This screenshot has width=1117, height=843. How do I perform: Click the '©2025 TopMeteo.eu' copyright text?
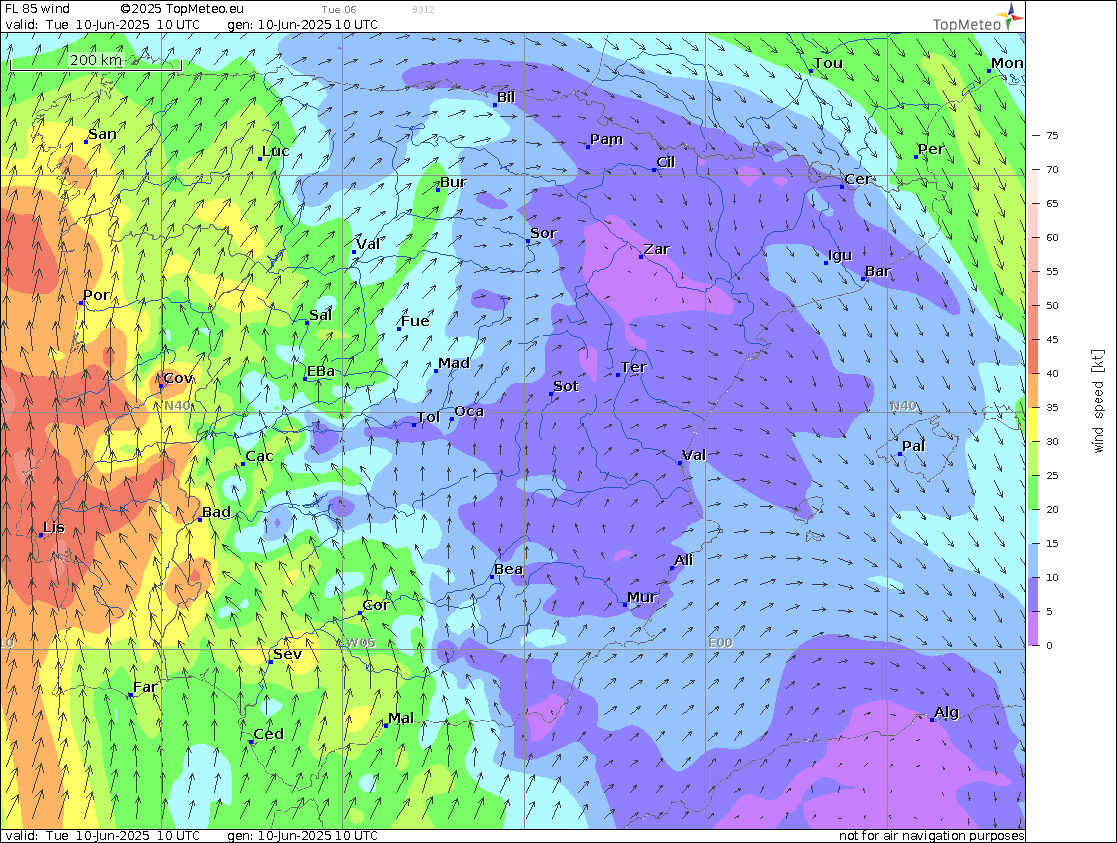182,9
